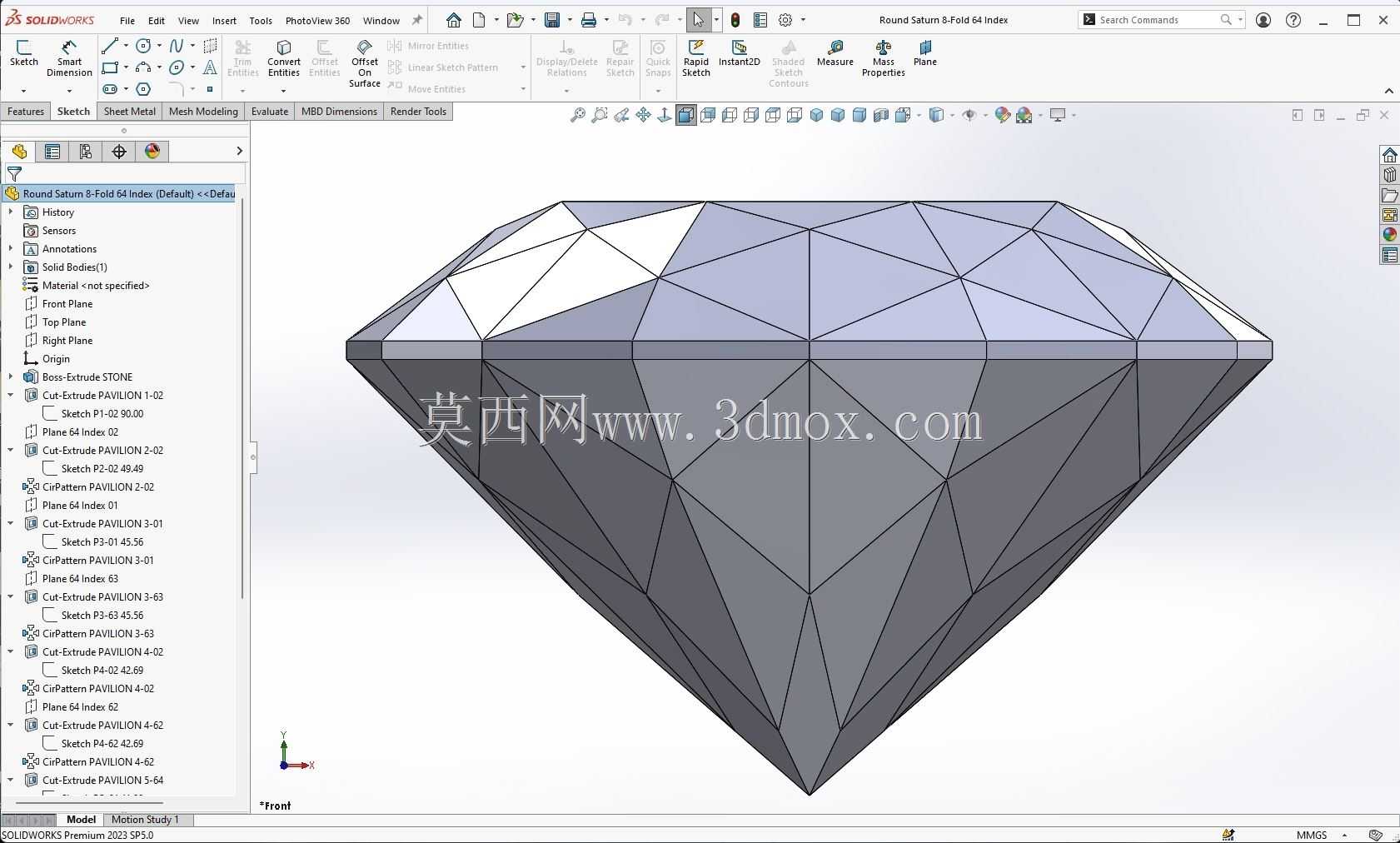The height and width of the screenshot is (843, 1400).
Task: Expand Solid Bodies(1)
Action: (x=11, y=267)
